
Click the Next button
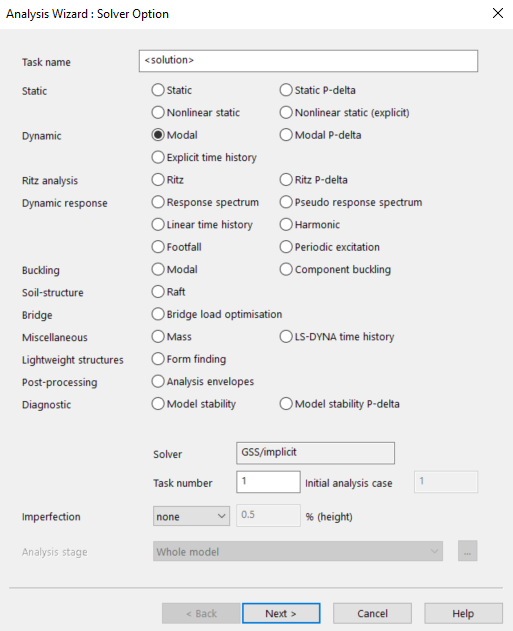(x=281, y=613)
